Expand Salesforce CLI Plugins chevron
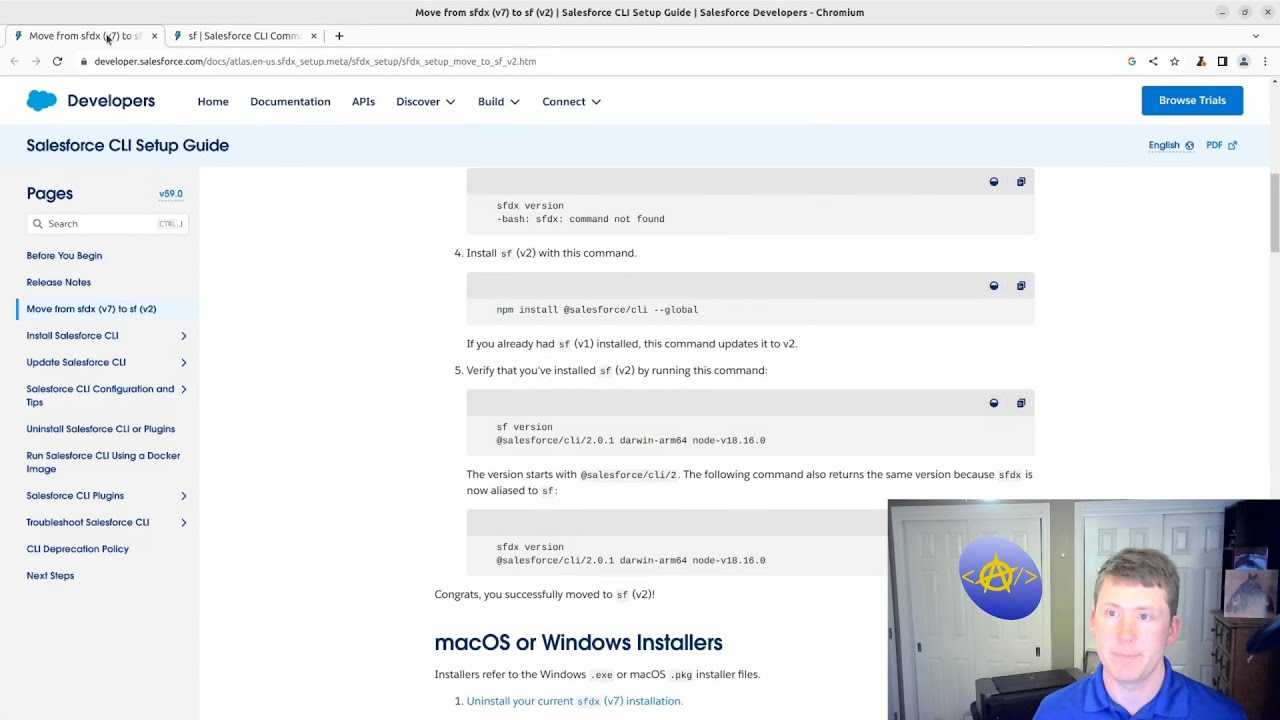 [184, 496]
